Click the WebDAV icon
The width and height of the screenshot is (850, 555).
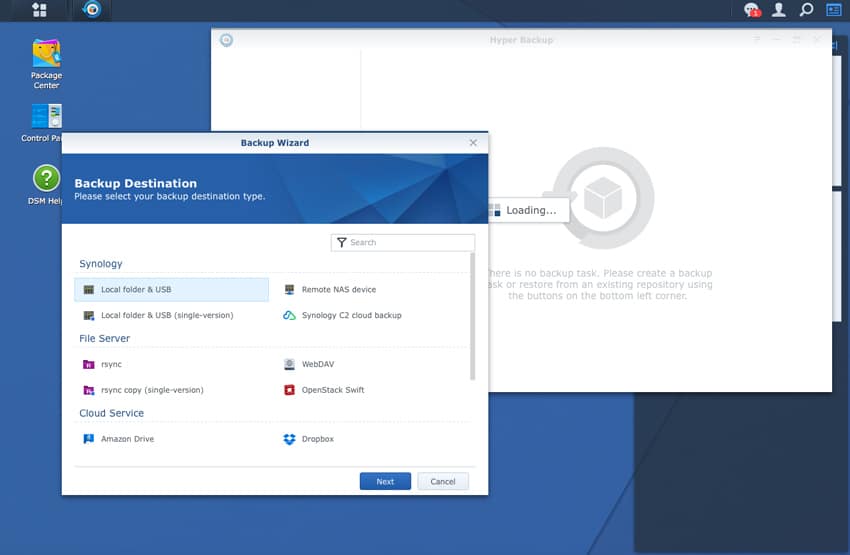coord(289,364)
